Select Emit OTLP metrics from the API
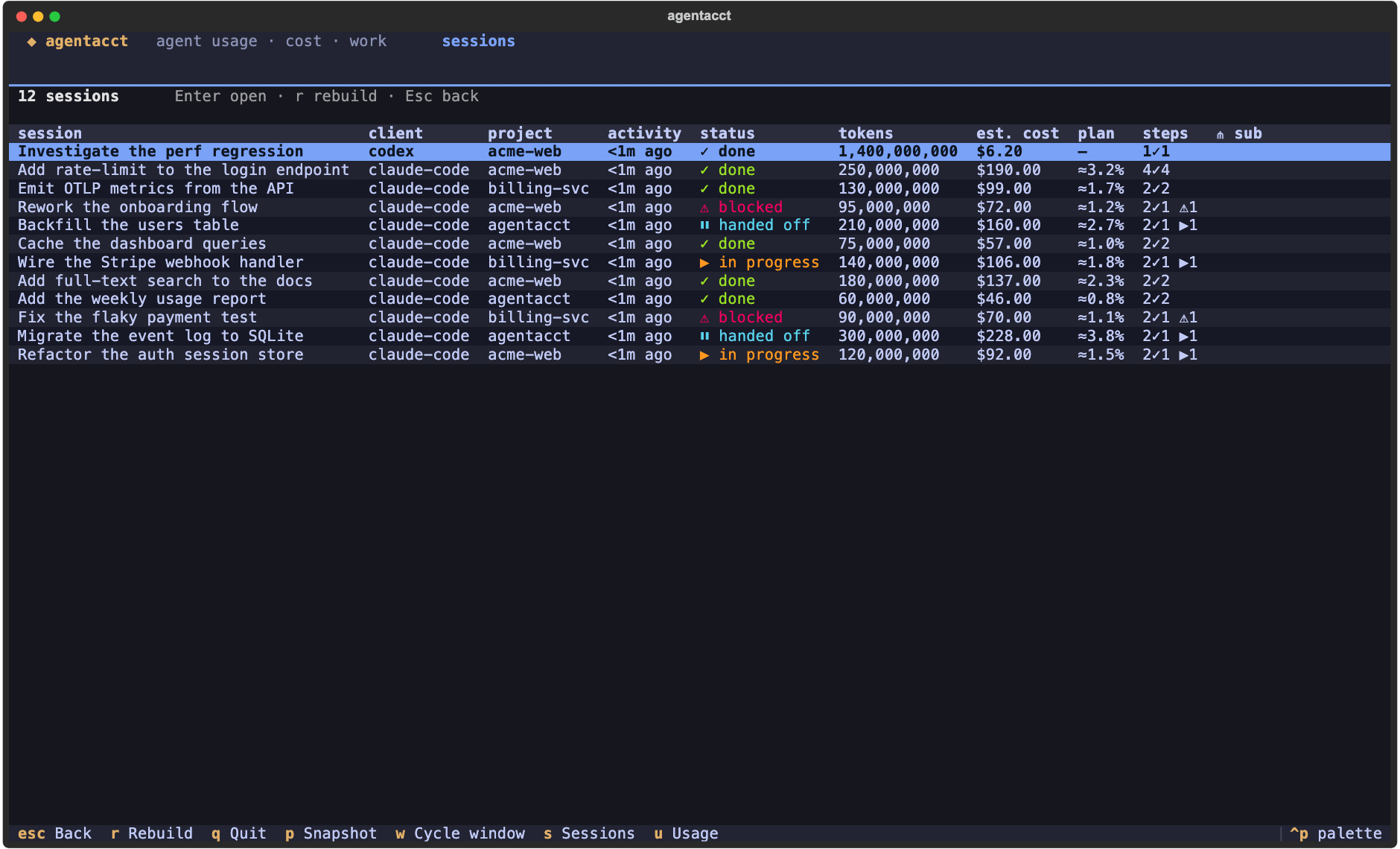 pos(699,189)
